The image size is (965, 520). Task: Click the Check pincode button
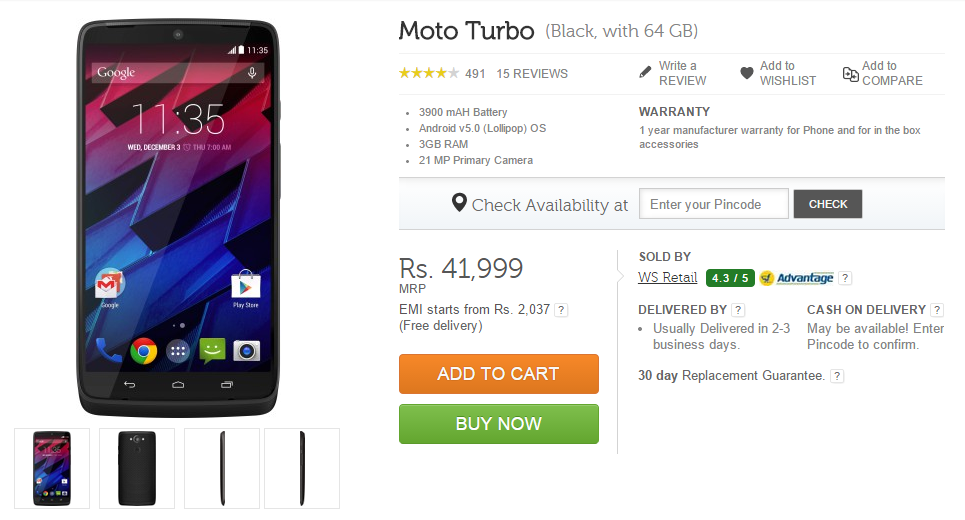tap(828, 204)
